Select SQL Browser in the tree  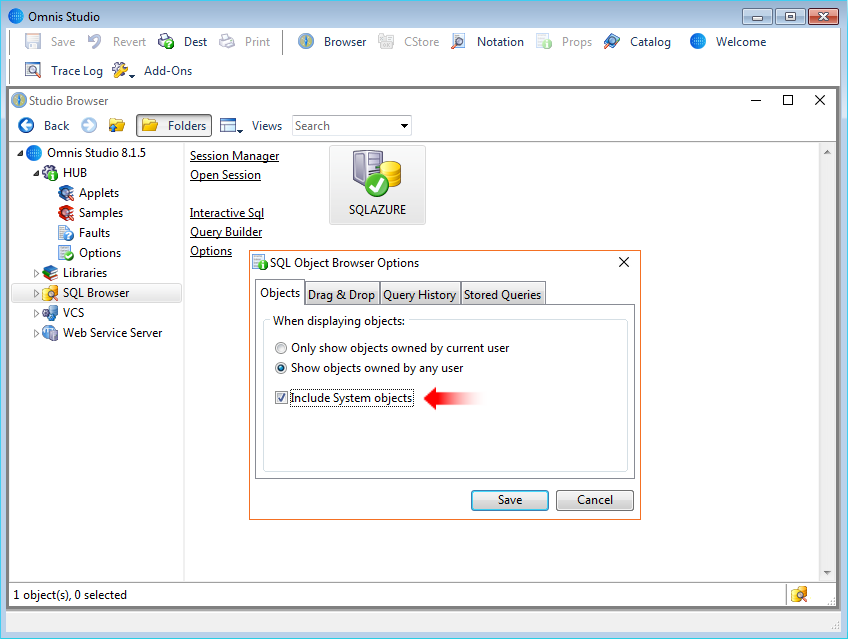(x=93, y=292)
